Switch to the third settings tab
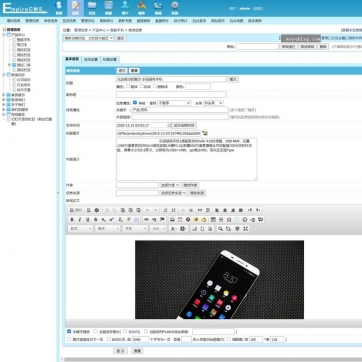362x362 pixels. [110, 59]
